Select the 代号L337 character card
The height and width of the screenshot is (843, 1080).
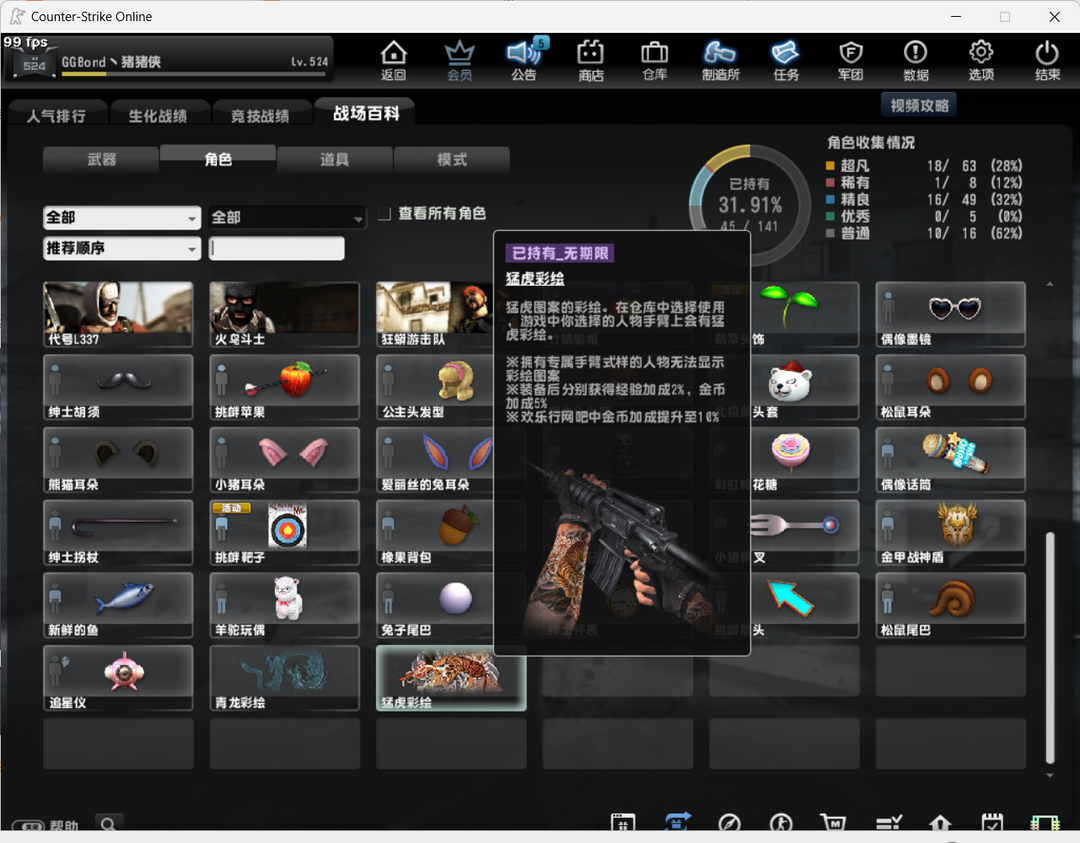click(x=118, y=314)
